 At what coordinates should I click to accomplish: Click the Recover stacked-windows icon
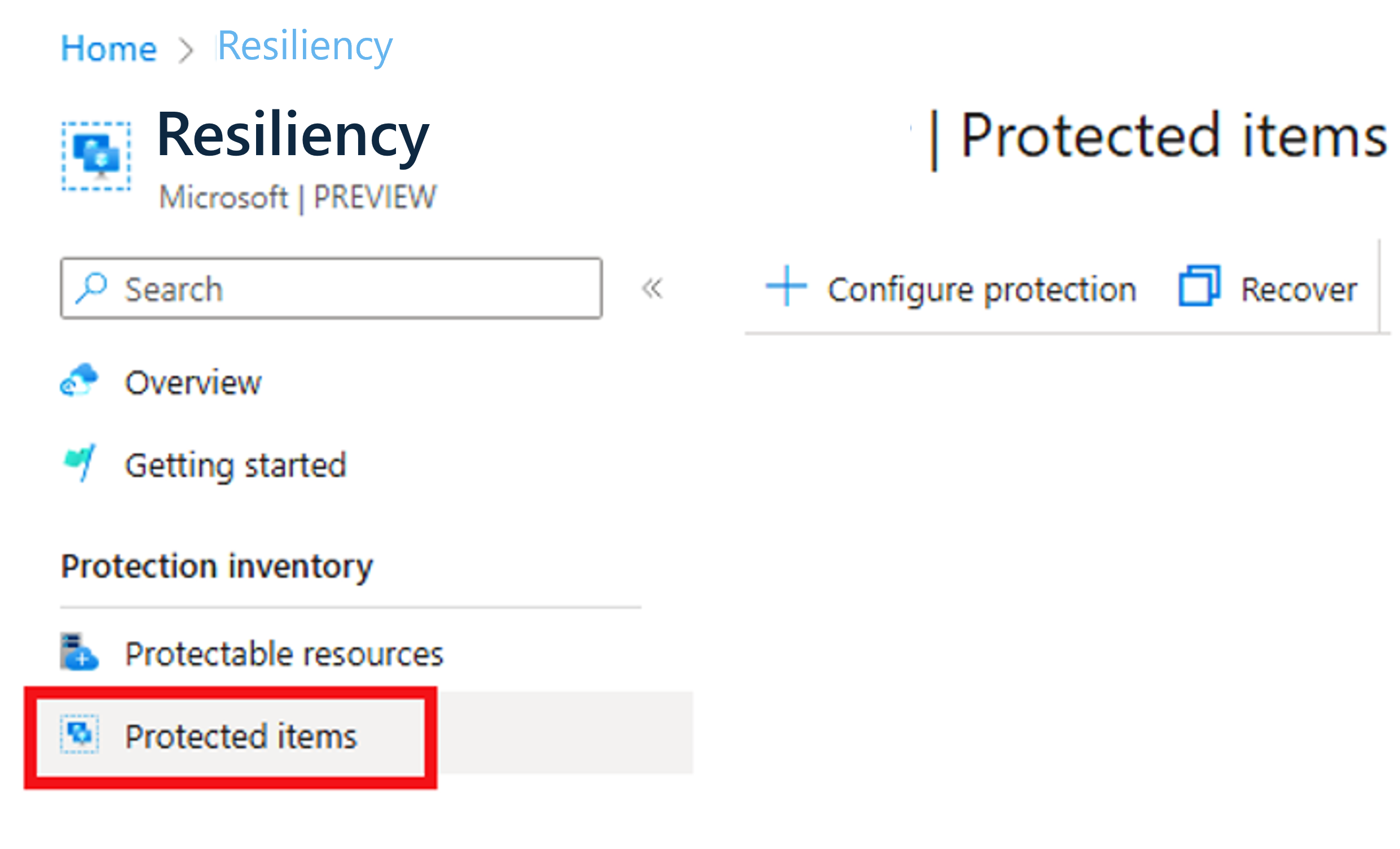(1199, 287)
